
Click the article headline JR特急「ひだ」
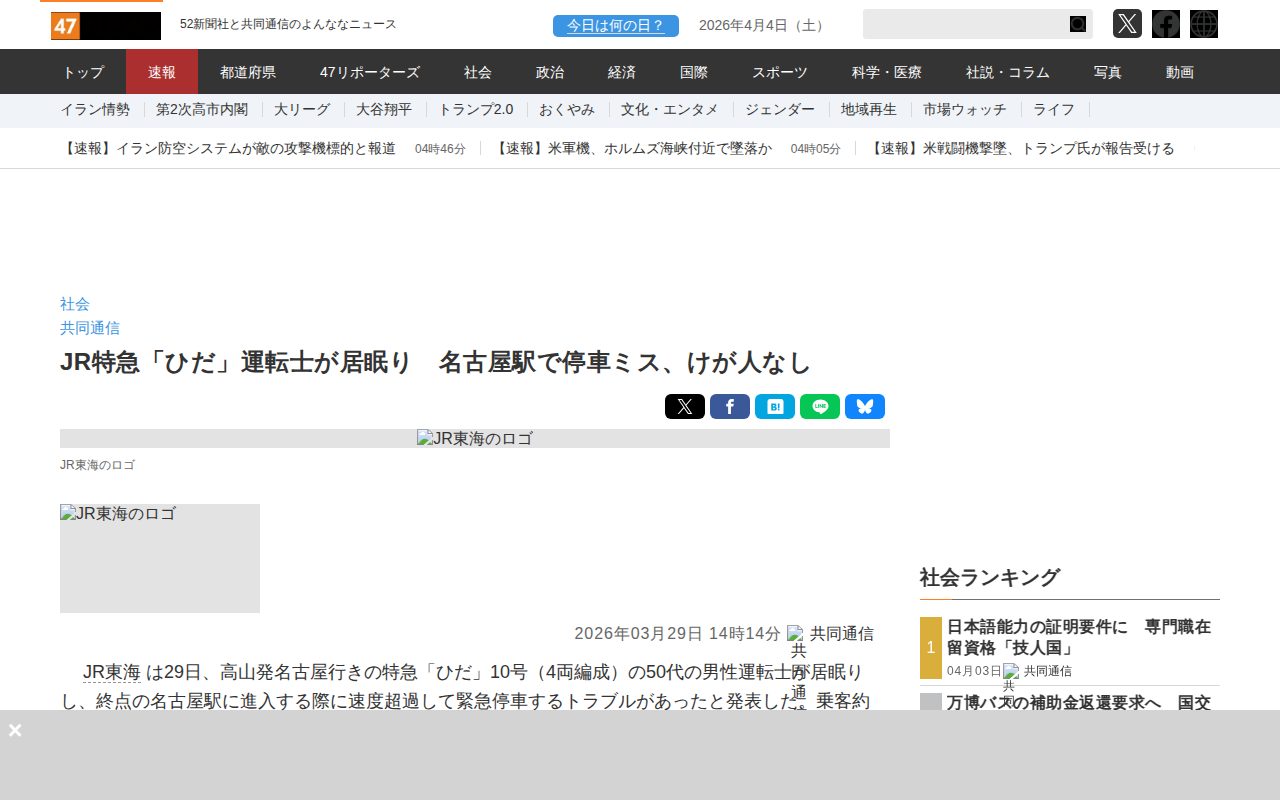coord(435,362)
